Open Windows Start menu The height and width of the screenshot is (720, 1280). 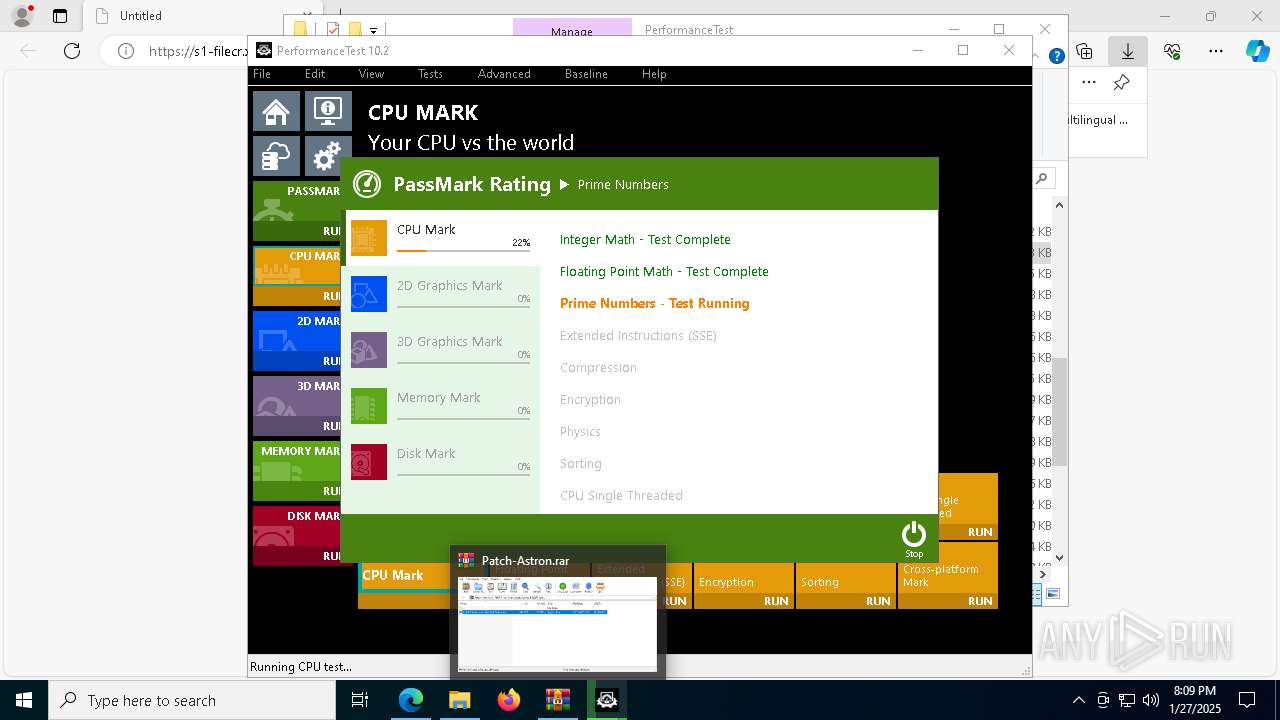[24, 700]
